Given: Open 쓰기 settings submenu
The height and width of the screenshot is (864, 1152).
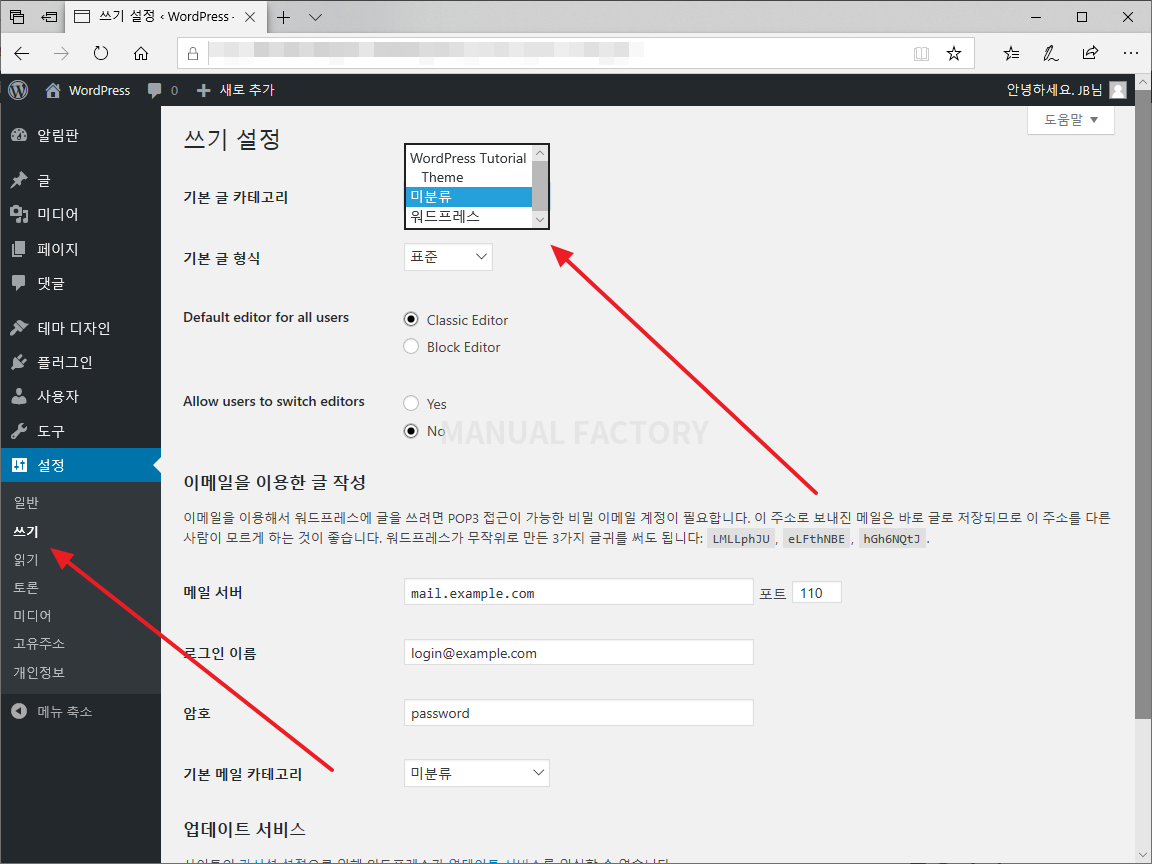Looking at the screenshot, I should pyautogui.click(x=26, y=531).
